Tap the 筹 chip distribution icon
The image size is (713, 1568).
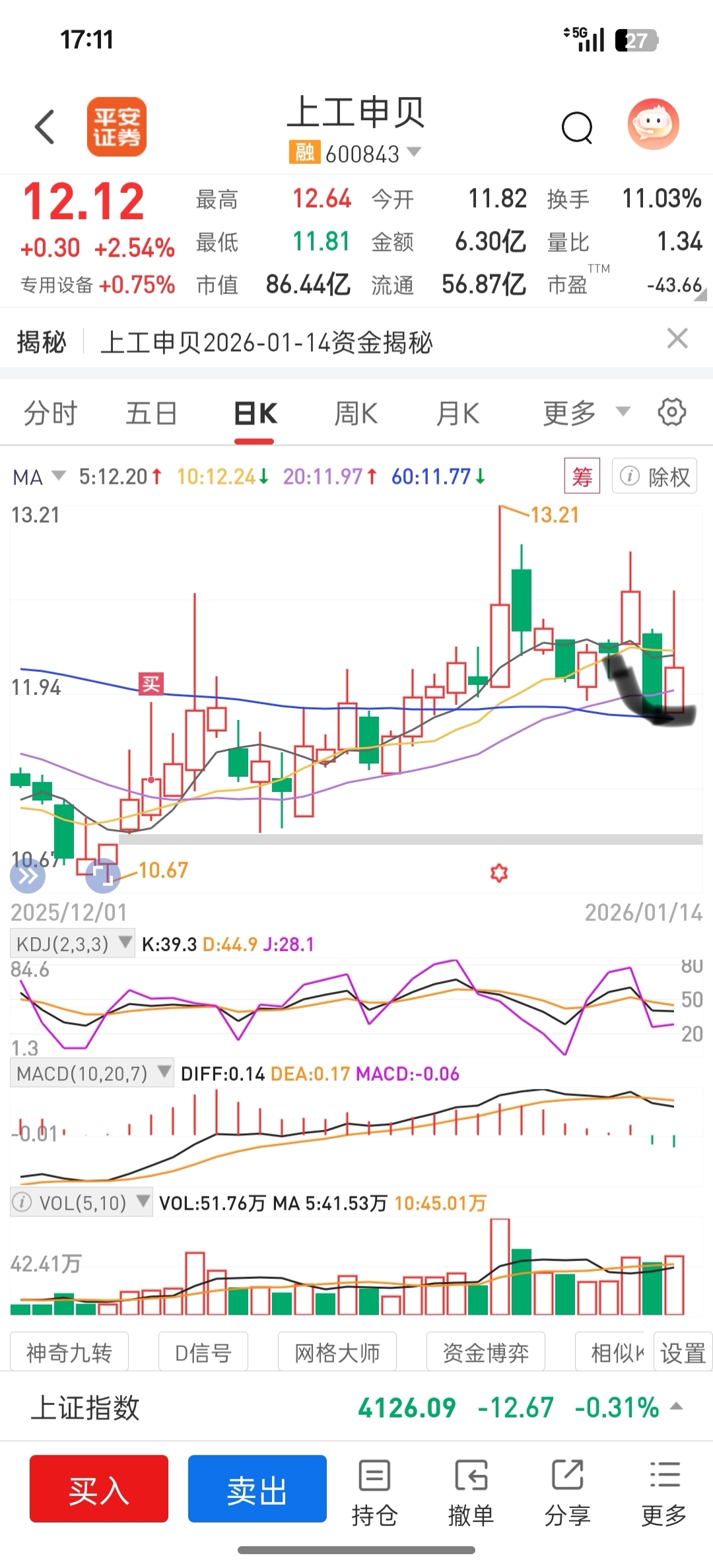point(582,476)
